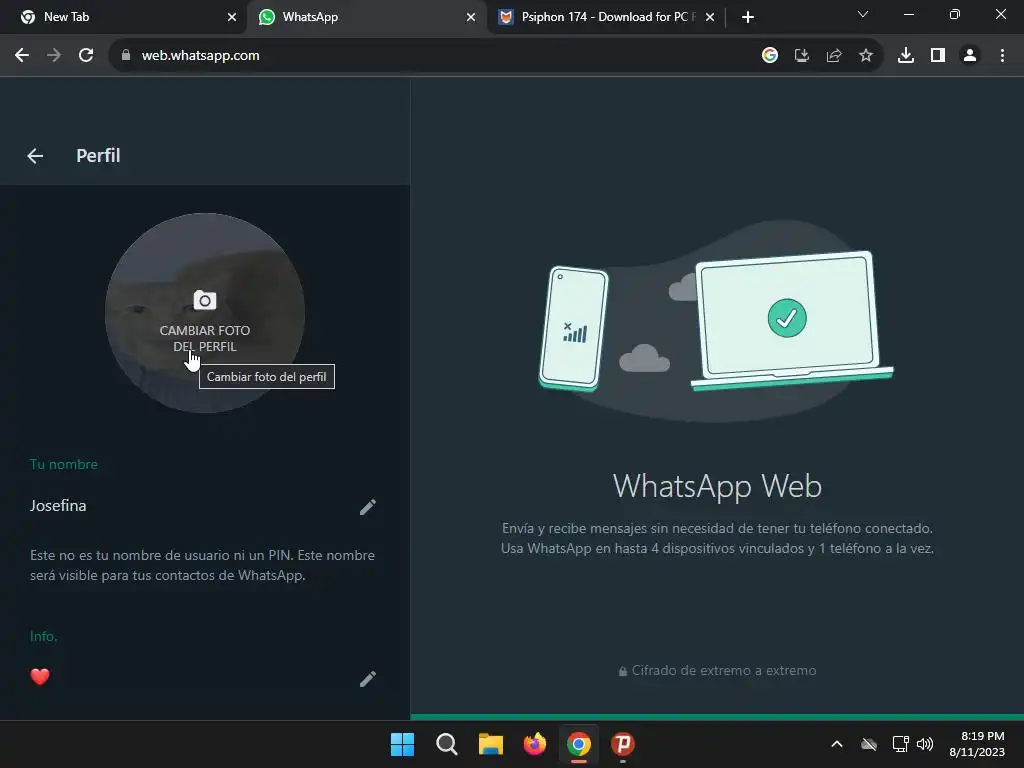This screenshot has width=1024, height=768.
Task: Bookmark this page with star icon
Action: (x=866, y=56)
